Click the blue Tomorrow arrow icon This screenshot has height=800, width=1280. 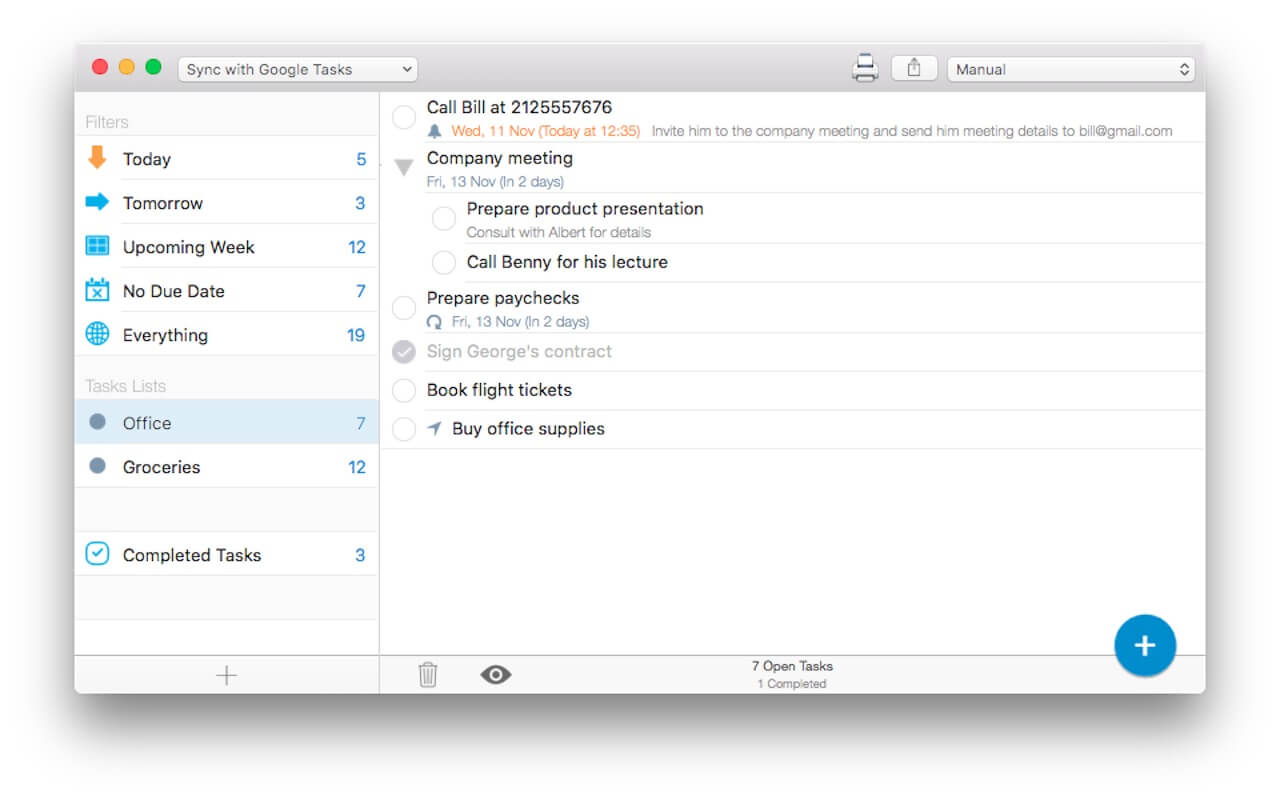tap(97, 202)
